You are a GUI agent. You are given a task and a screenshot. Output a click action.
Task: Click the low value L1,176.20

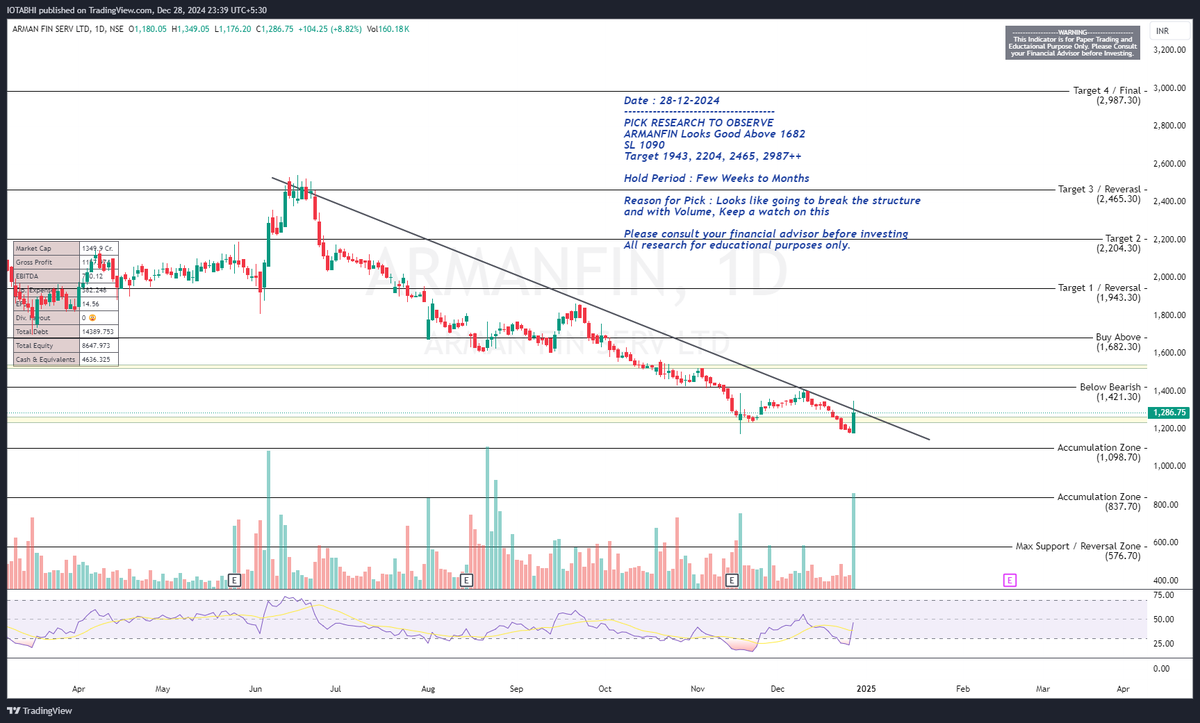(x=233, y=29)
